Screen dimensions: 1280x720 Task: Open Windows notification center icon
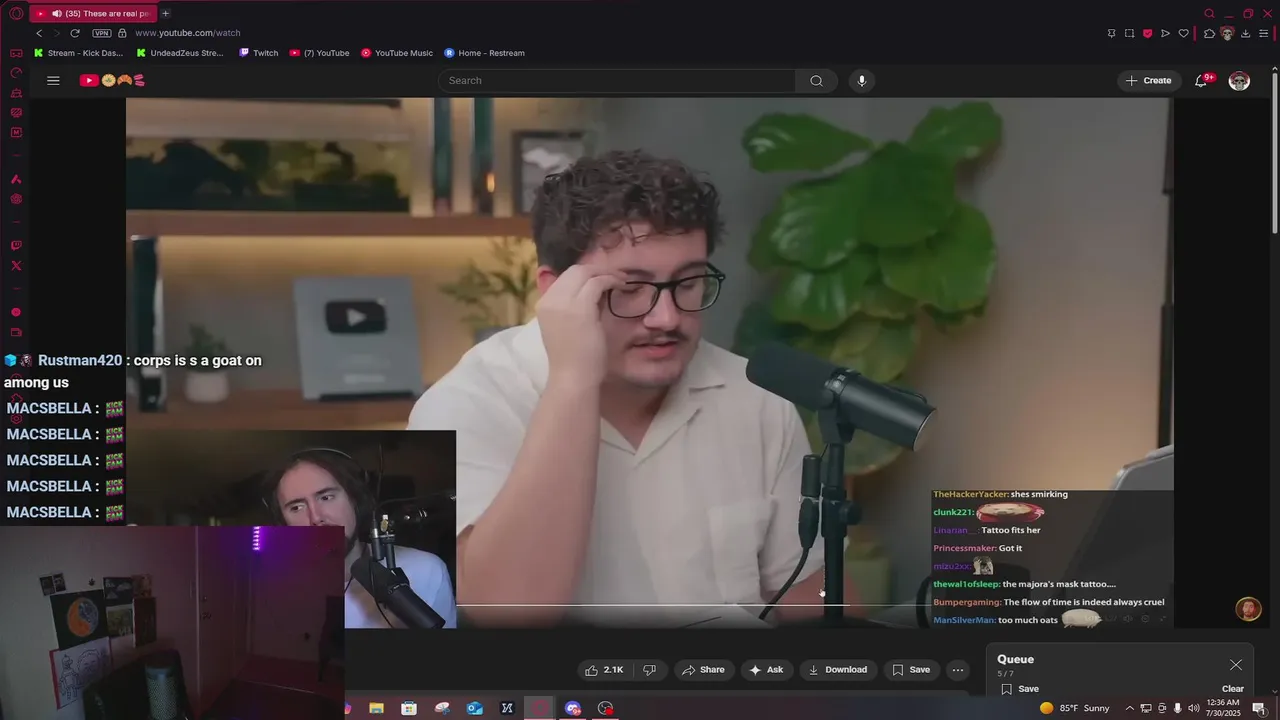coord(1259,708)
